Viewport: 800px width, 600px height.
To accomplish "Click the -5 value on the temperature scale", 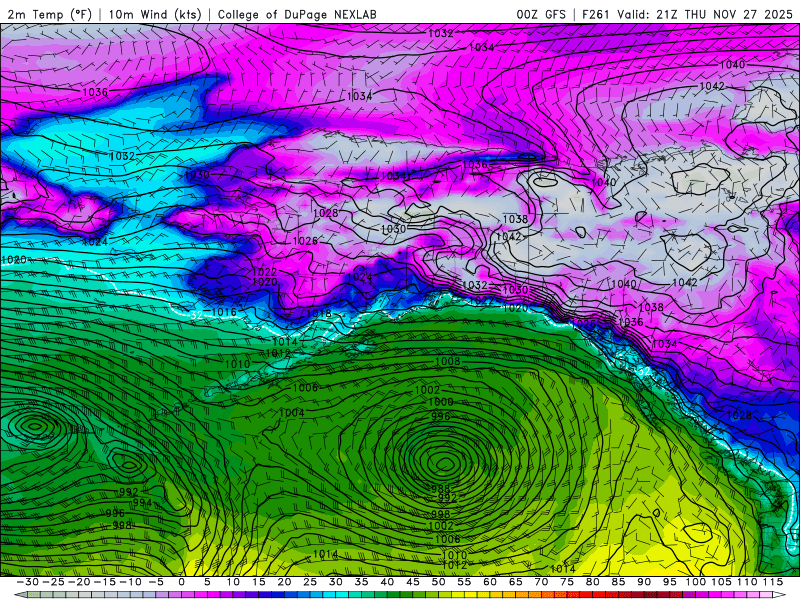I will (156, 582).
